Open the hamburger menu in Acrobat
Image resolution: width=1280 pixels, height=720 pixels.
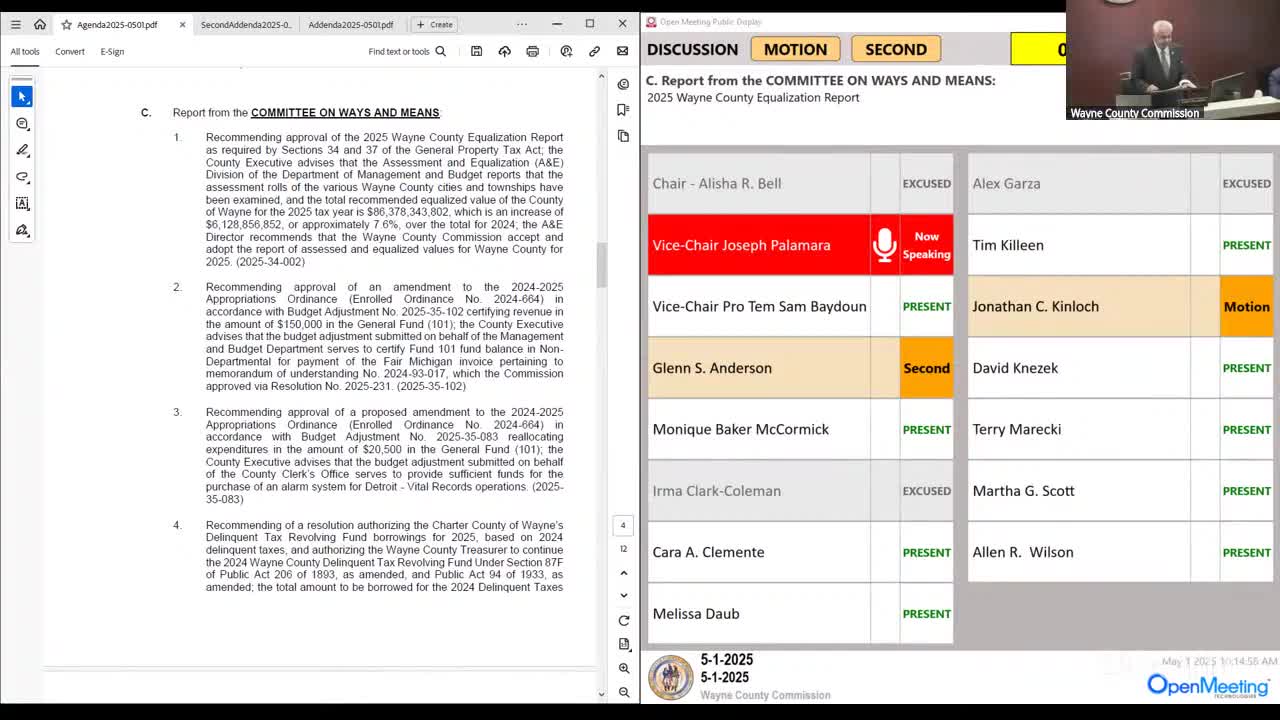point(15,24)
